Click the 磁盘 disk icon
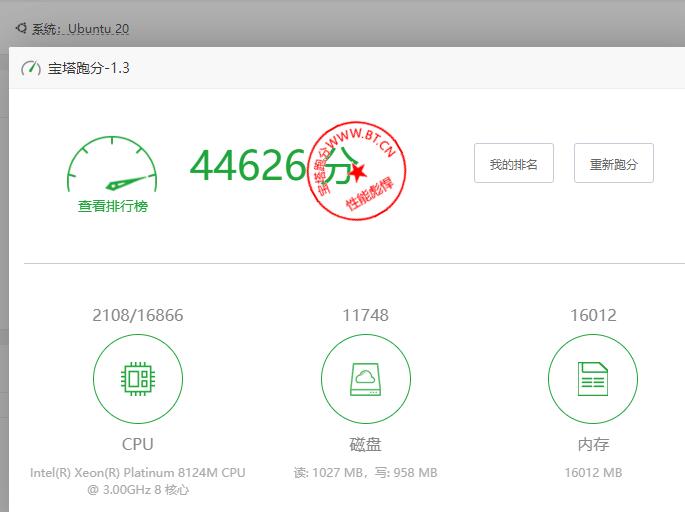This screenshot has width=685, height=512. coord(366,379)
